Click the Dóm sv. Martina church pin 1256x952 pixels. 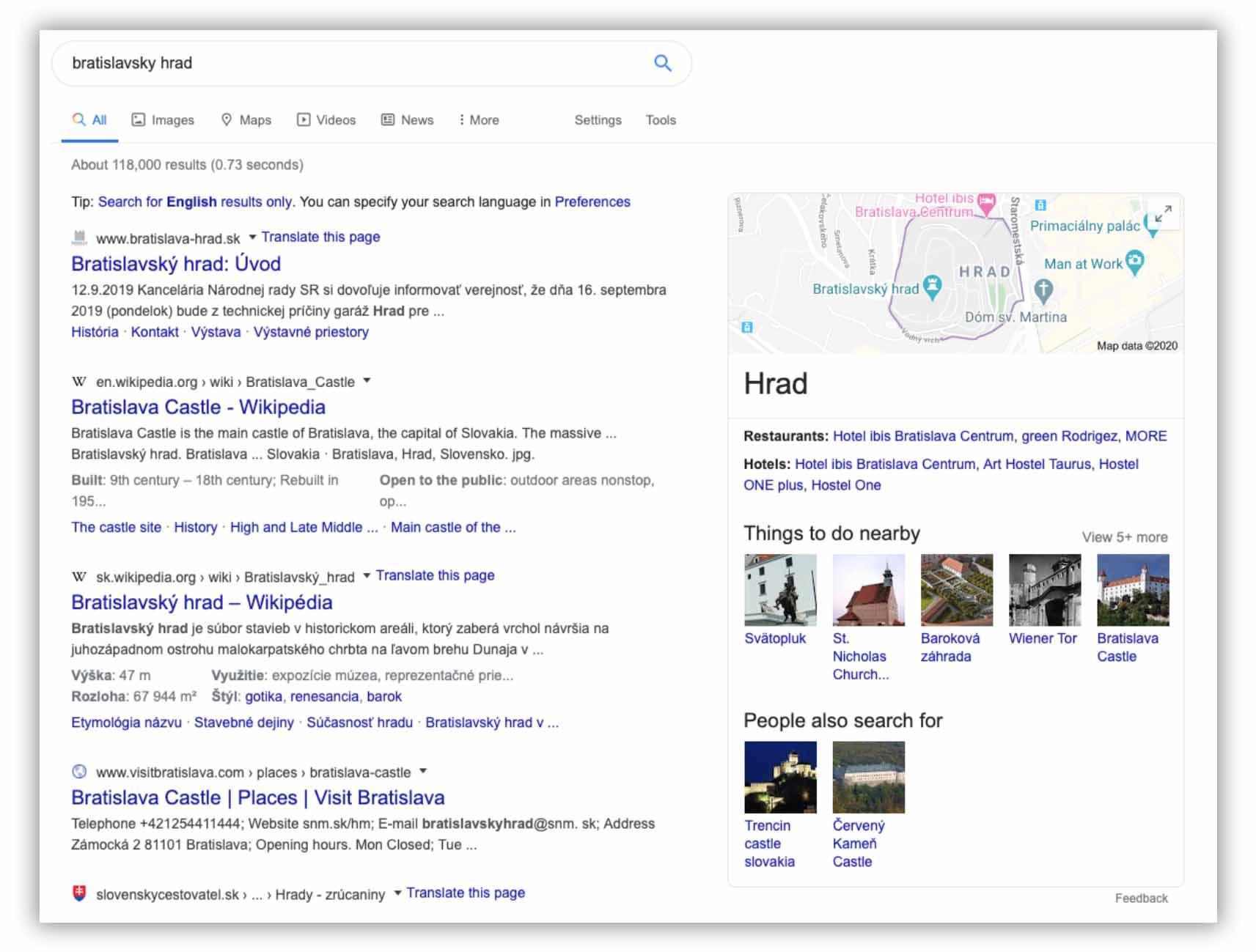1043,290
